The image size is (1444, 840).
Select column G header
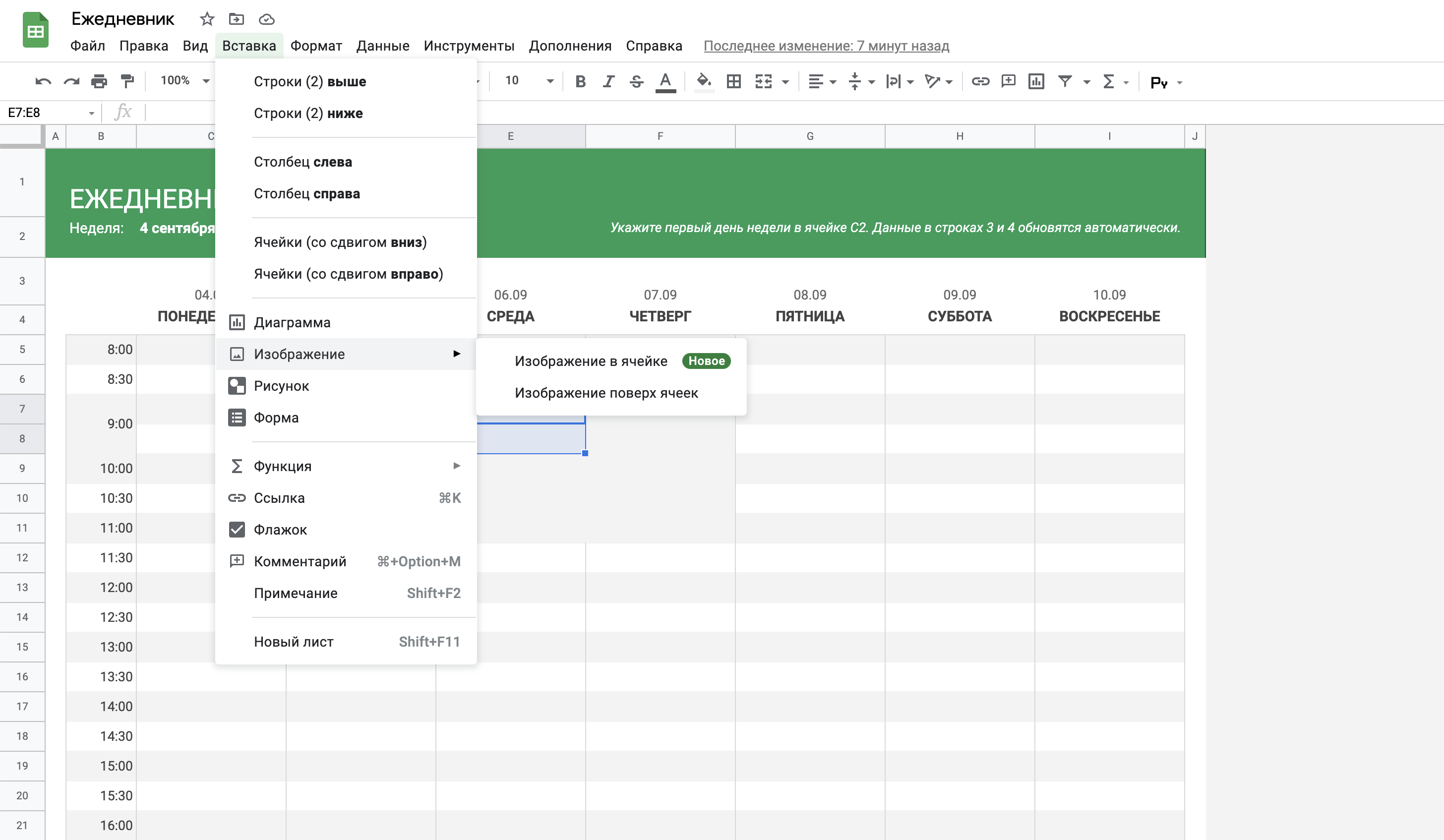tap(810, 136)
